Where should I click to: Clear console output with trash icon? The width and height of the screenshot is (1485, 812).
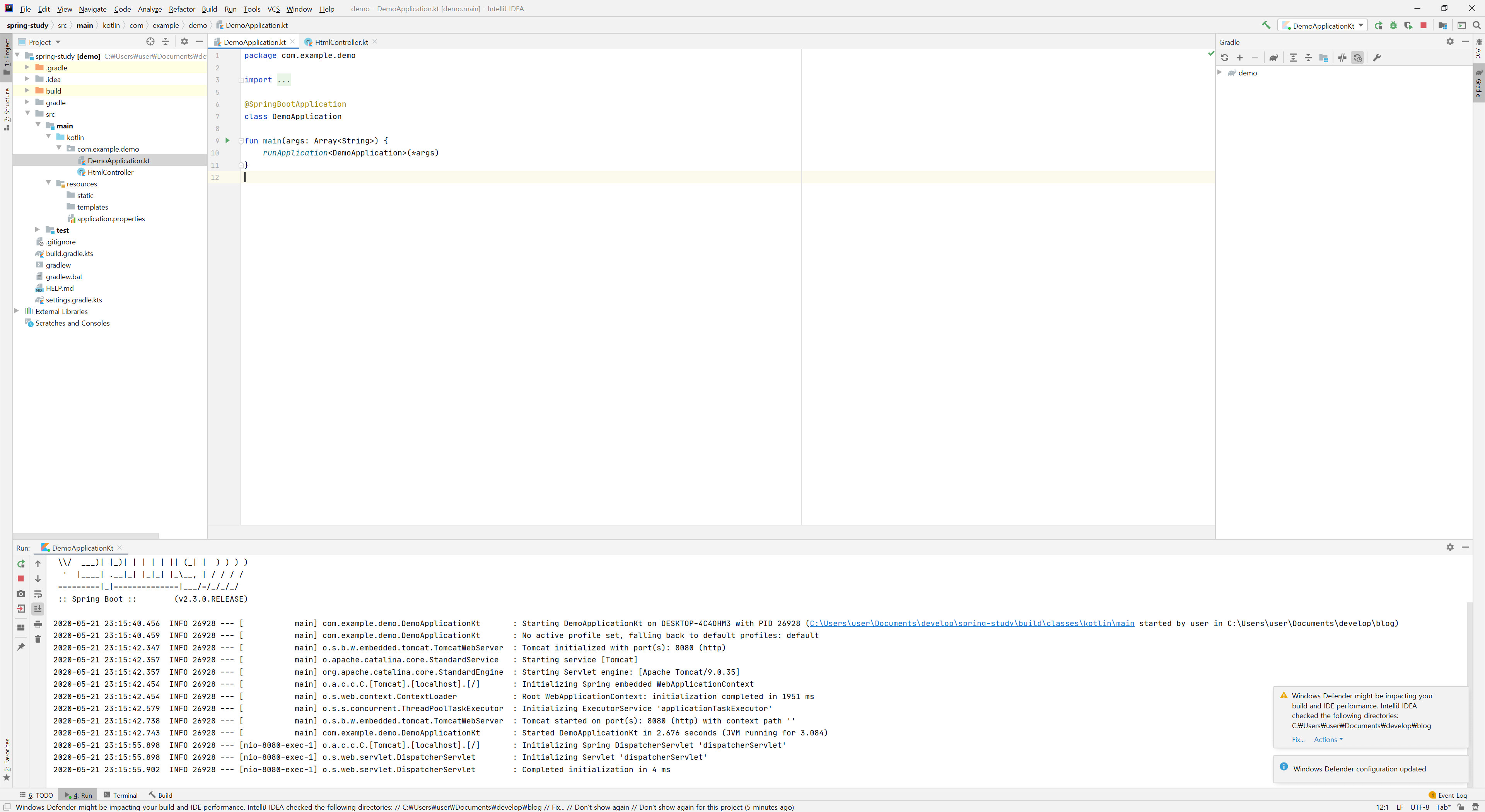click(x=38, y=639)
